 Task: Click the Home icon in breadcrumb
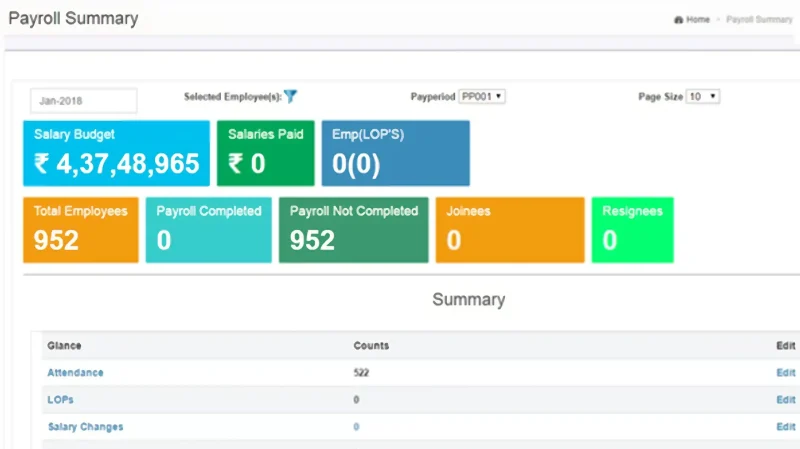[x=678, y=20]
